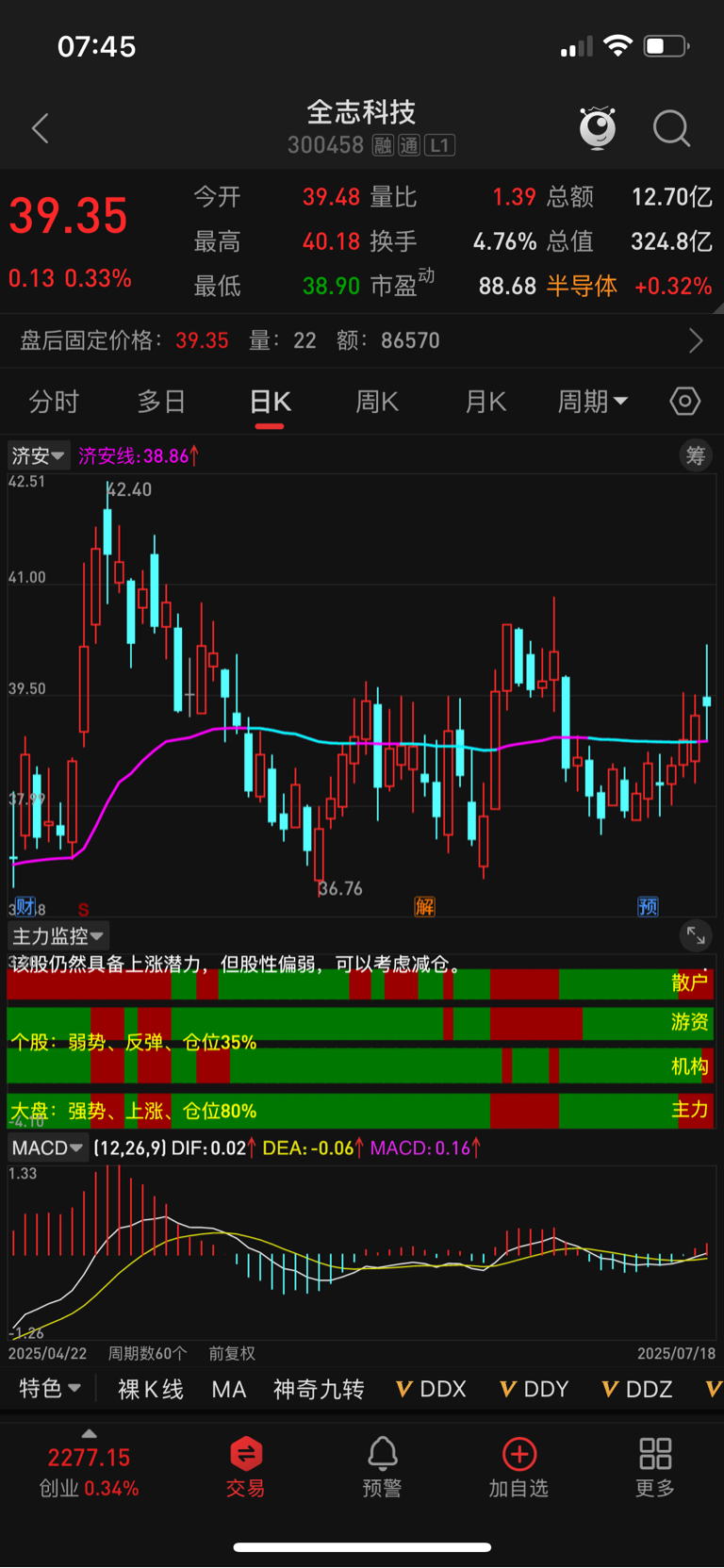The width and height of the screenshot is (724, 1568).
Task: Tap the 解 marker on chart
Action: pos(424,906)
